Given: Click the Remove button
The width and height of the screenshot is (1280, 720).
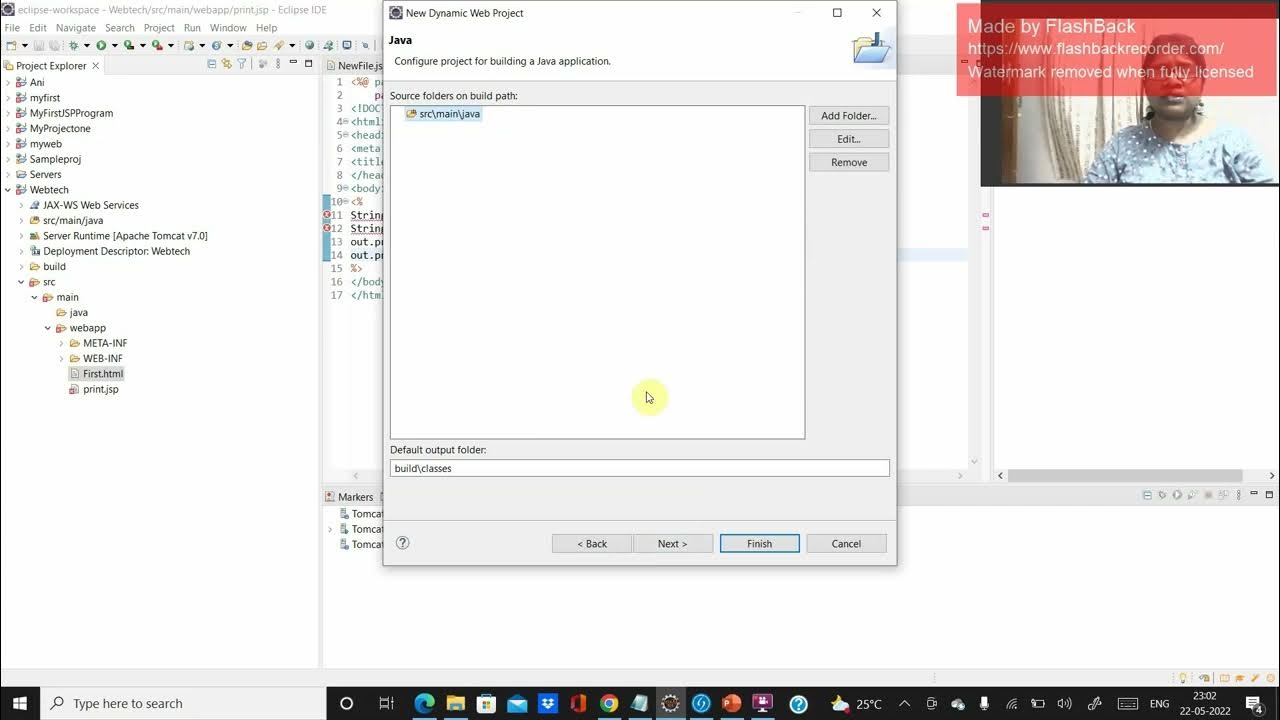Looking at the screenshot, I should coord(848,162).
